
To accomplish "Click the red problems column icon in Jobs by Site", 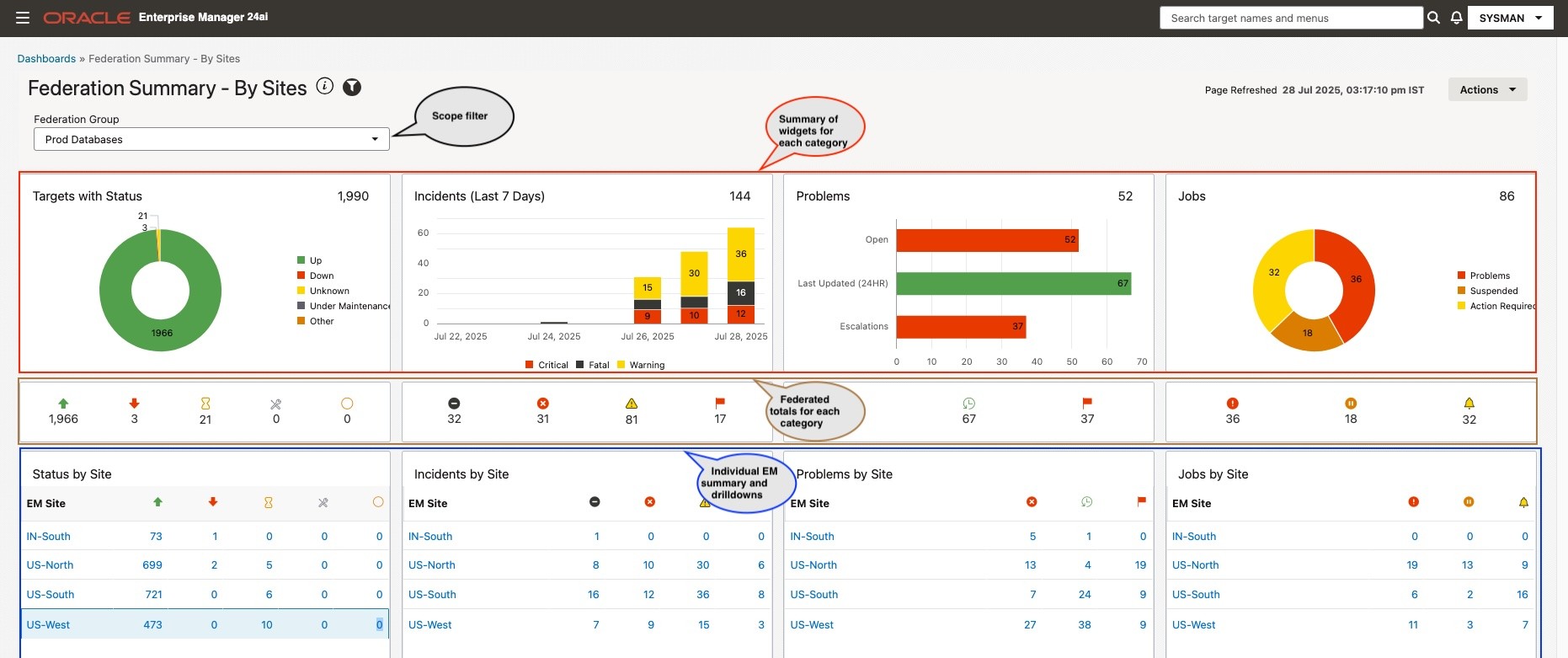I will click(1414, 502).
